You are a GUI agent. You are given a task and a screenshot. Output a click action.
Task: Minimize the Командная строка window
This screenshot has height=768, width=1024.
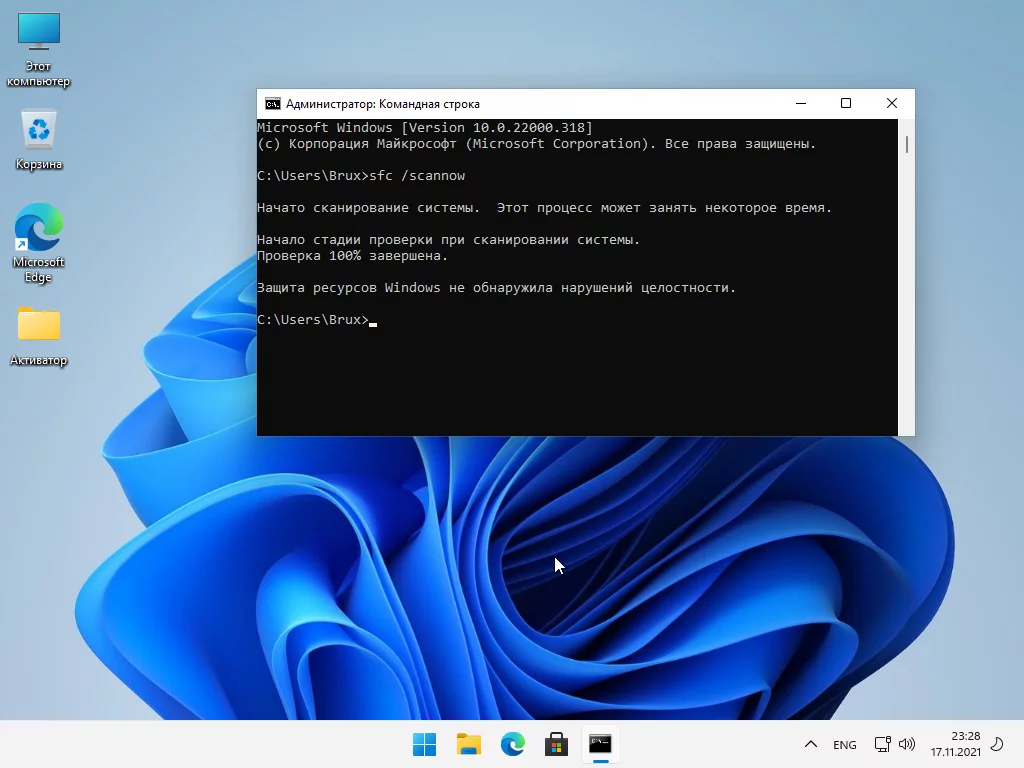[x=800, y=104]
